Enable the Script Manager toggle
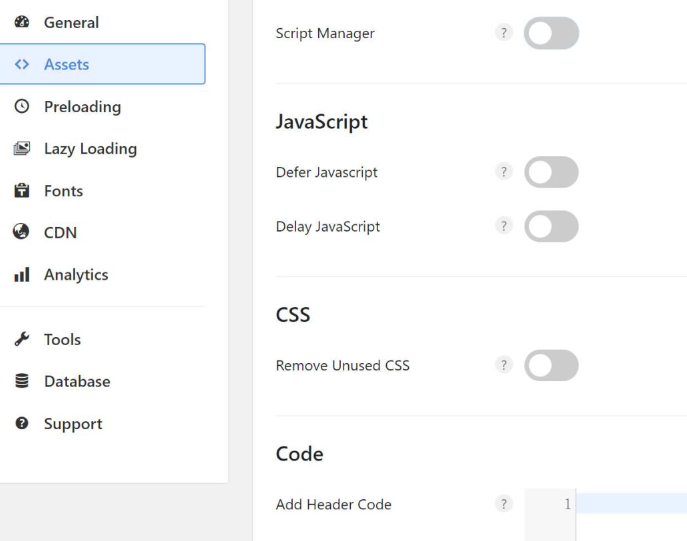Viewport: 687px width, 541px height. coord(551,33)
